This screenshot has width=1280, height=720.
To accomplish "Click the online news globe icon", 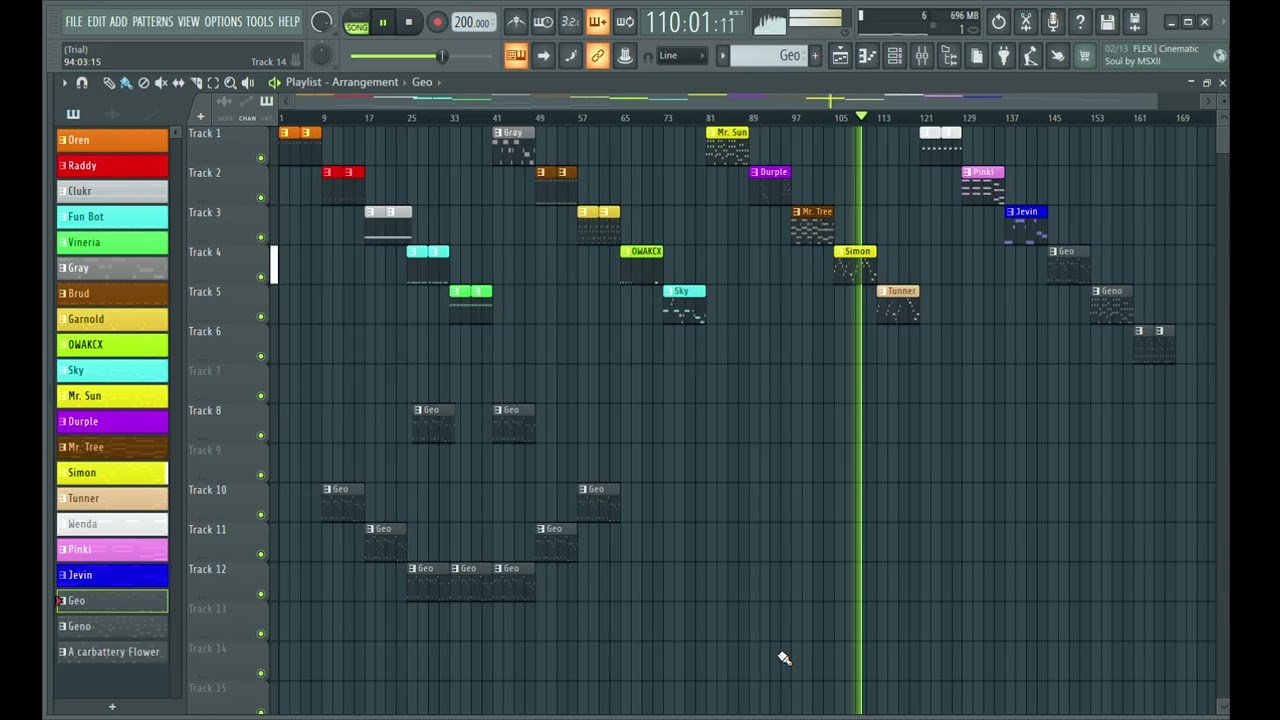I will tap(1219, 56).
